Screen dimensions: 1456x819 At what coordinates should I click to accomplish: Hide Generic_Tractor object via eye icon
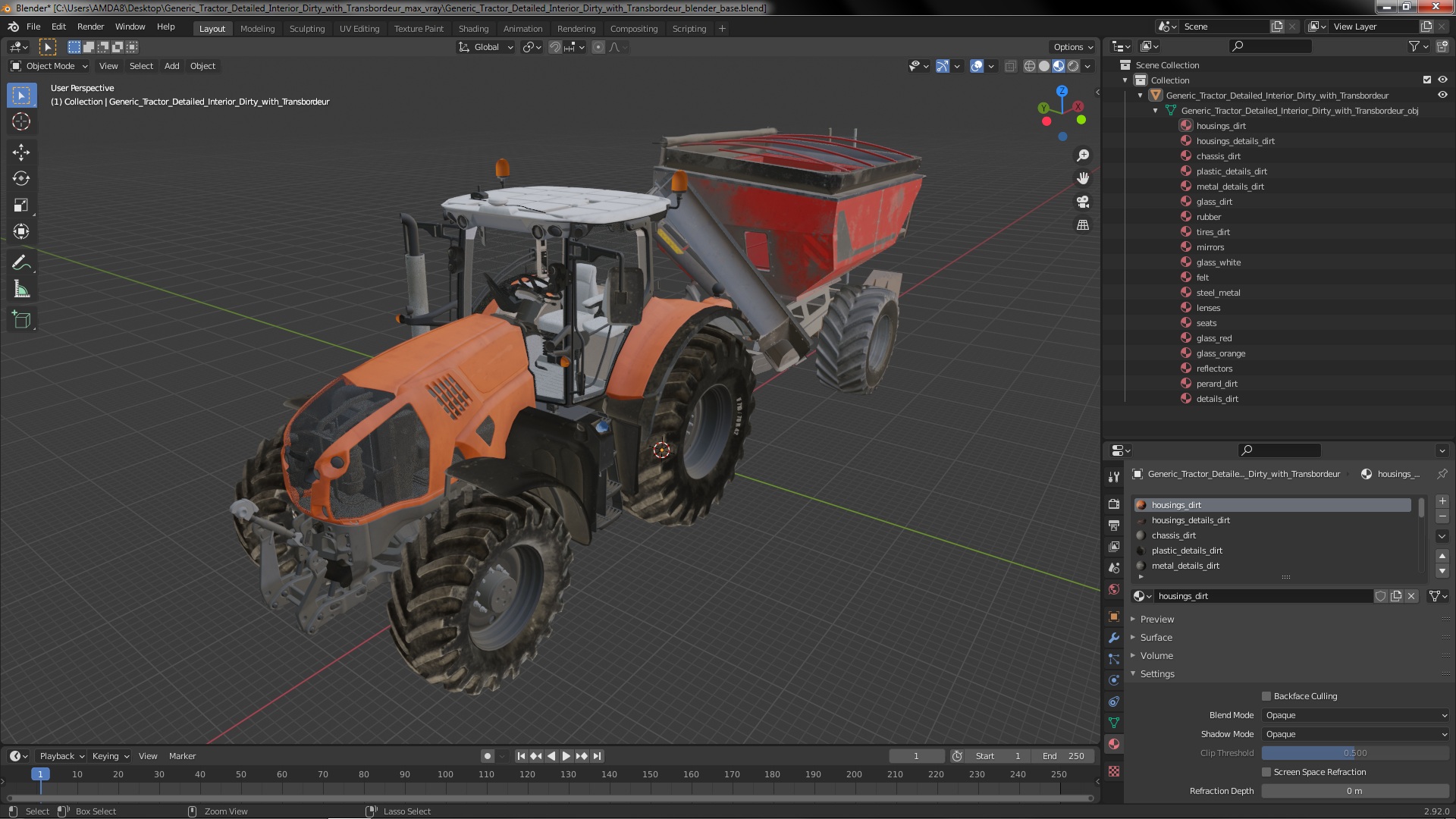tap(1442, 95)
